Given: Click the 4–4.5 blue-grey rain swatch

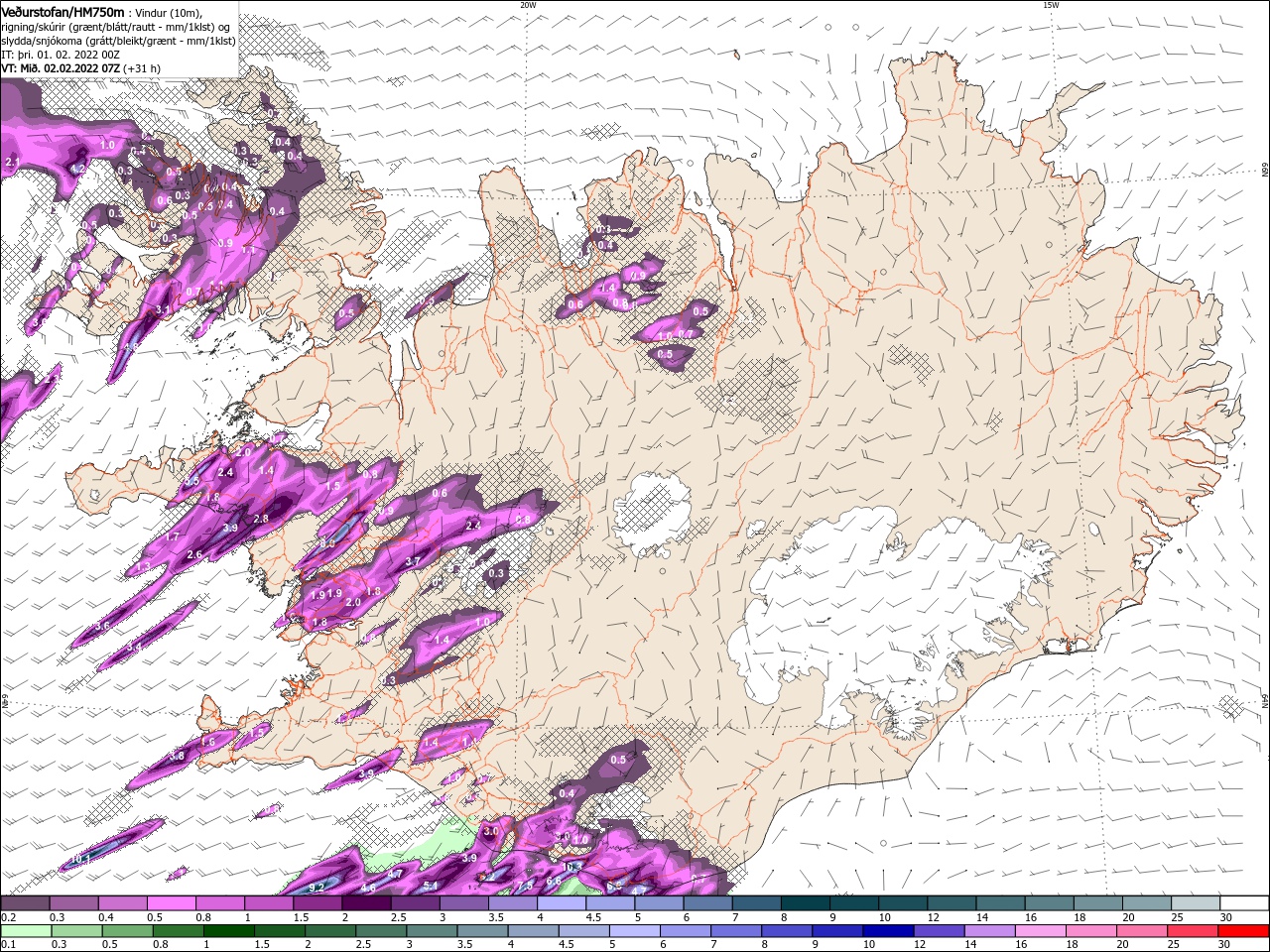Looking at the screenshot, I should click(x=534, y=931).
